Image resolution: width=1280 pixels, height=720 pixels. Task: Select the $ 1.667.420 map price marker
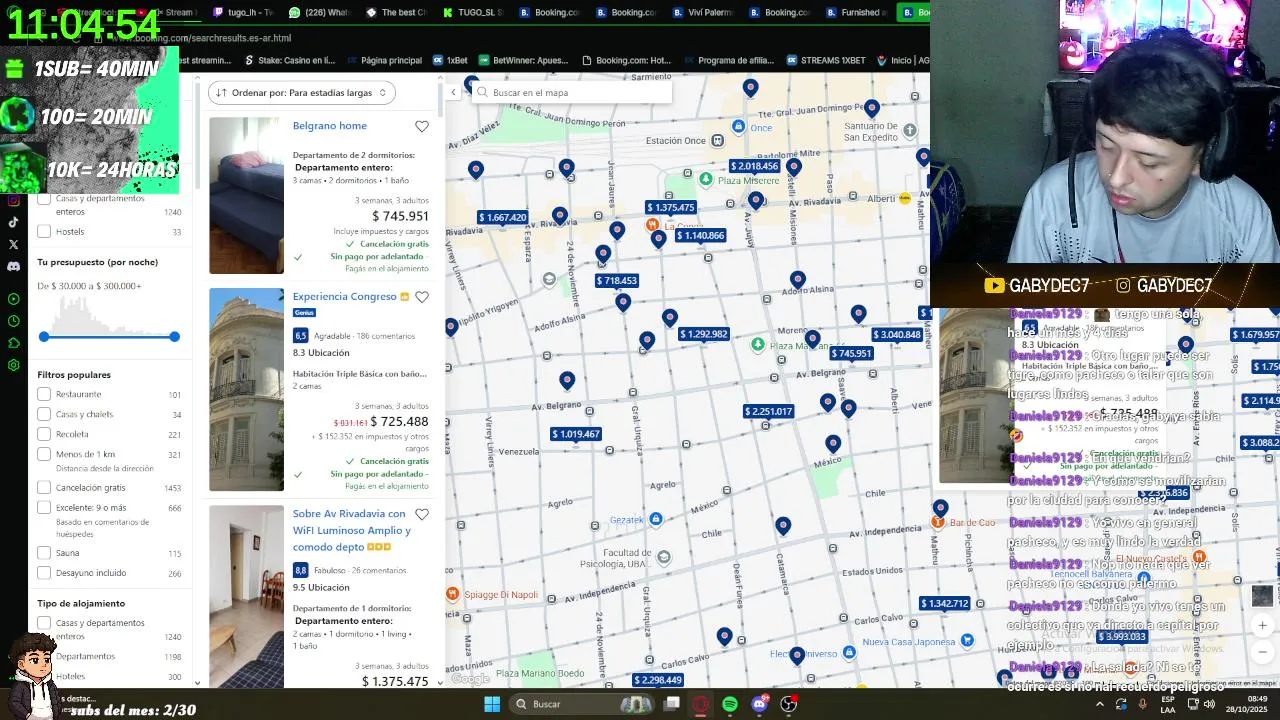(503, 217)
